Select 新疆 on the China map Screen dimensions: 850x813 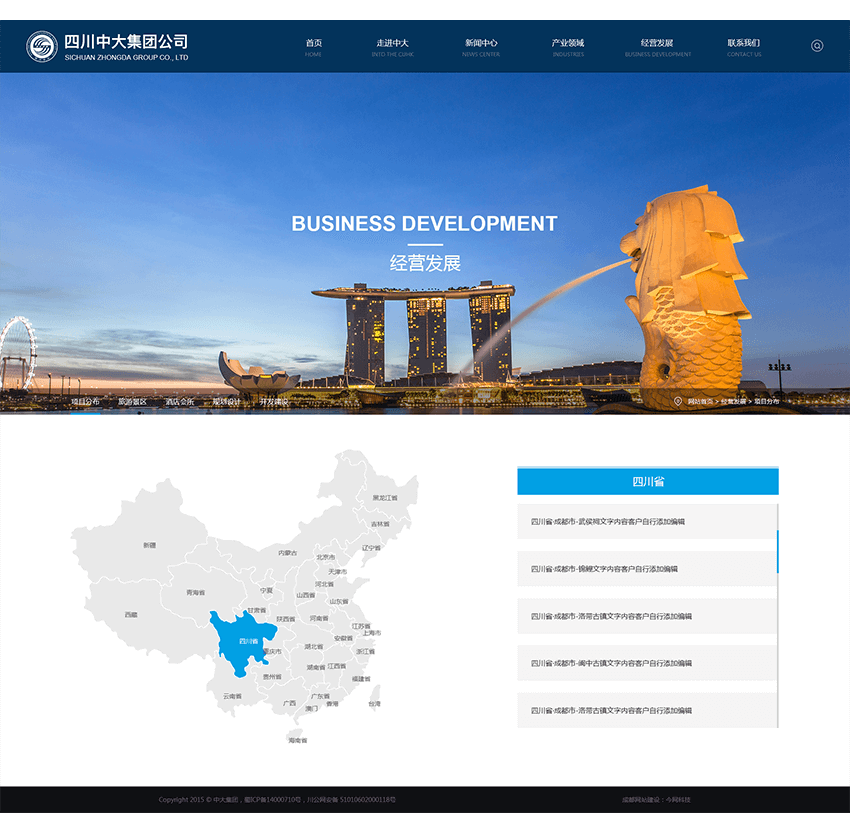pos(150,545)
